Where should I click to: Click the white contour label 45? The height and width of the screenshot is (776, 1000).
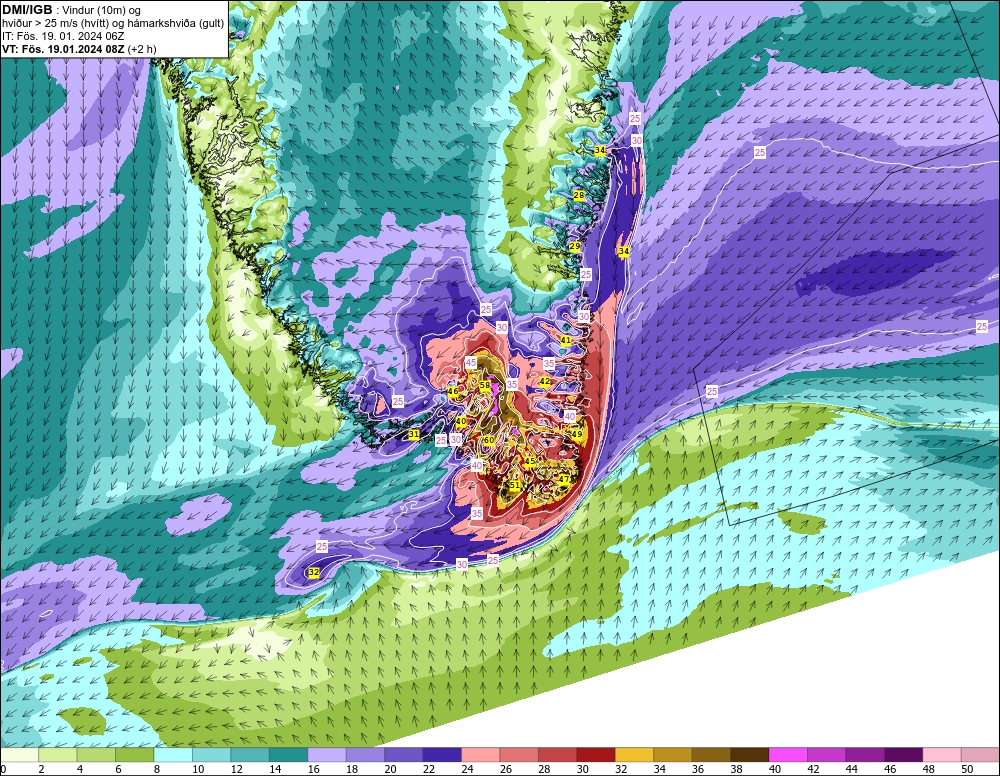(471, 363)
